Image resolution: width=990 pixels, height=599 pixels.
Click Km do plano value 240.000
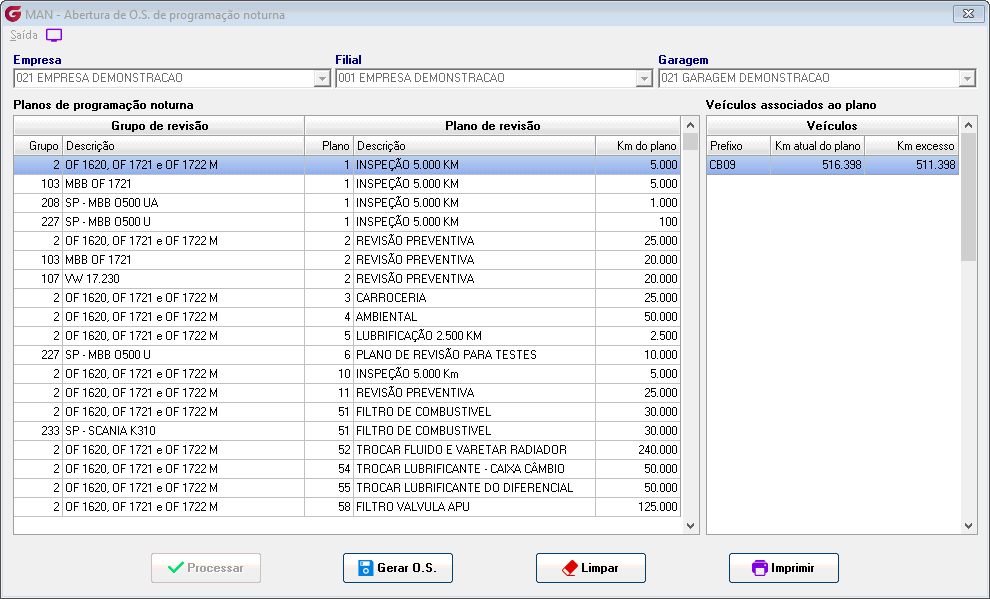pos(657,449)
